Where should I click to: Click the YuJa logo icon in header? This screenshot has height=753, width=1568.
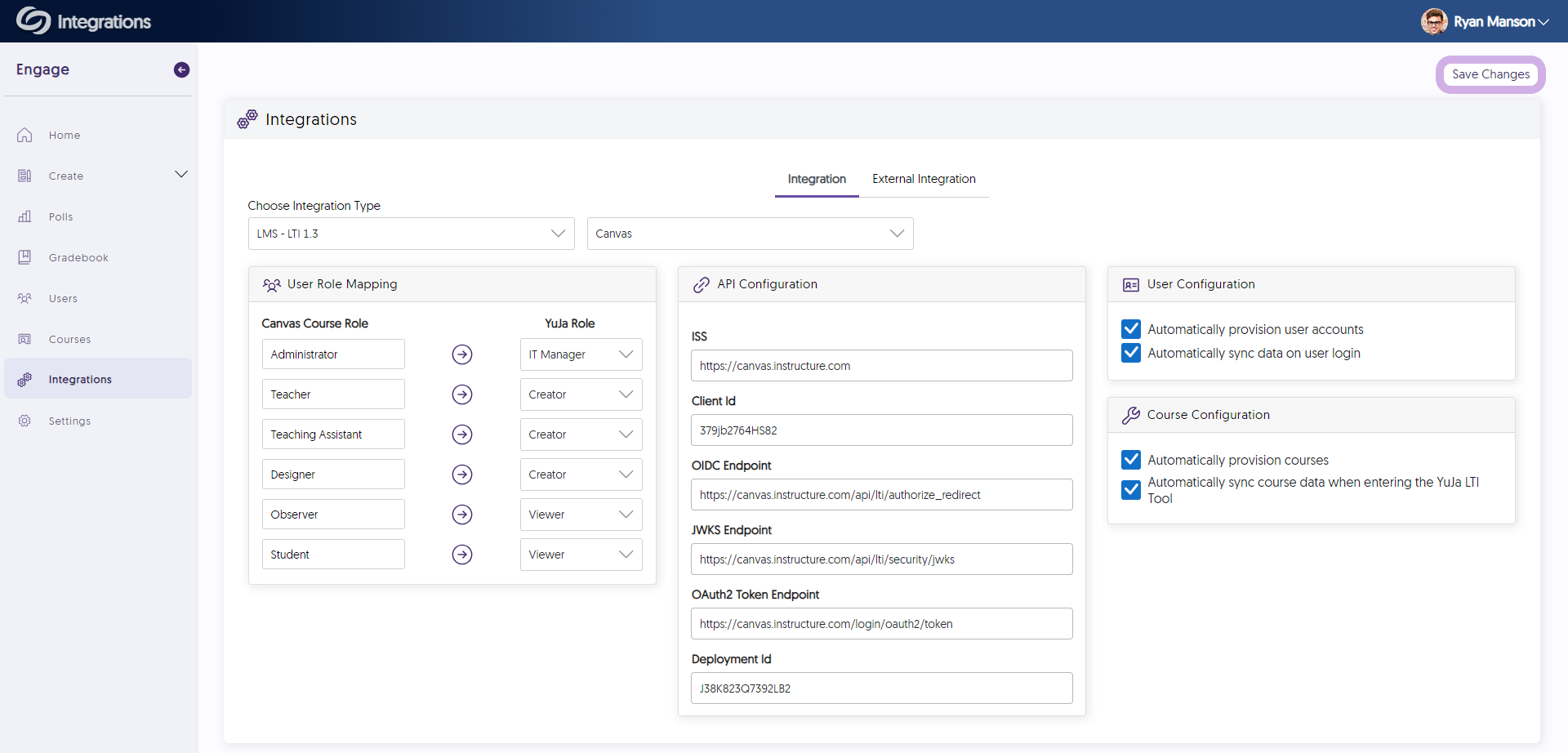33,20
